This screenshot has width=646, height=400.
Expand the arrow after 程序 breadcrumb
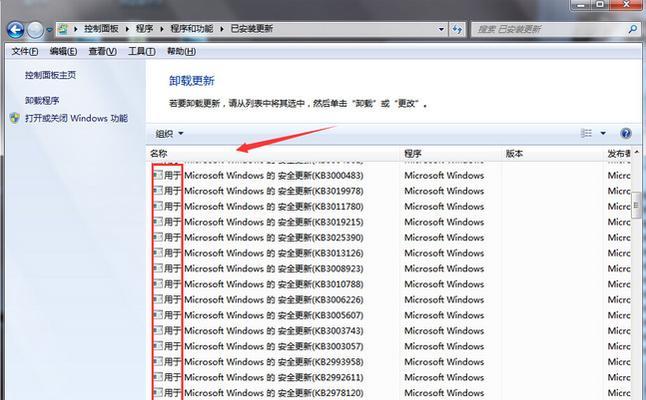(x=162, y=29)
